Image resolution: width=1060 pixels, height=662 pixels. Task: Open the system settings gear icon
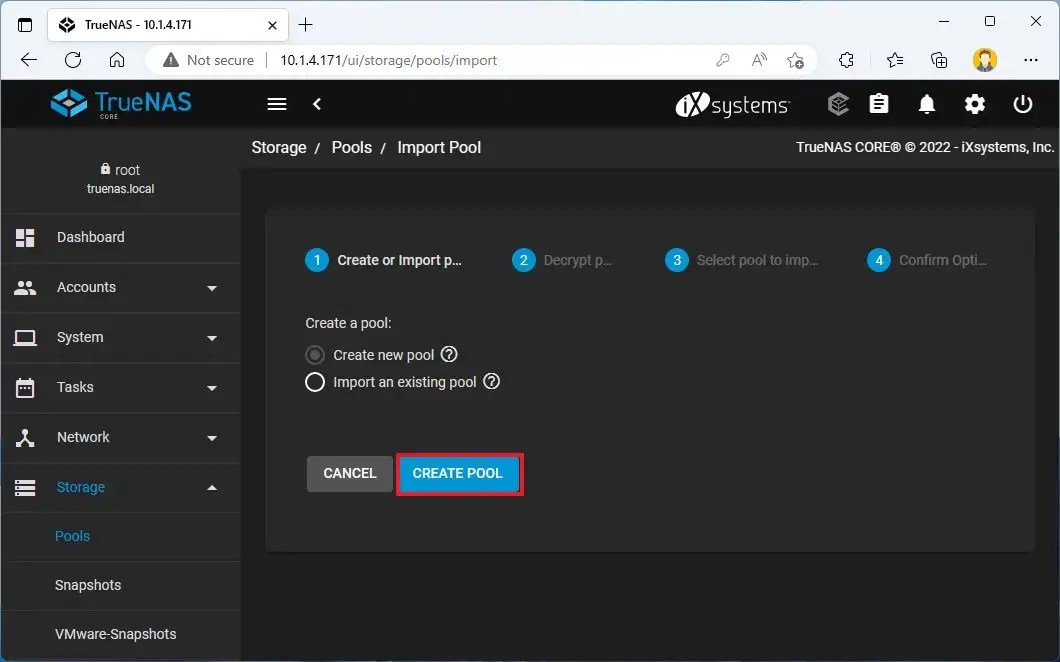(975, 104)
